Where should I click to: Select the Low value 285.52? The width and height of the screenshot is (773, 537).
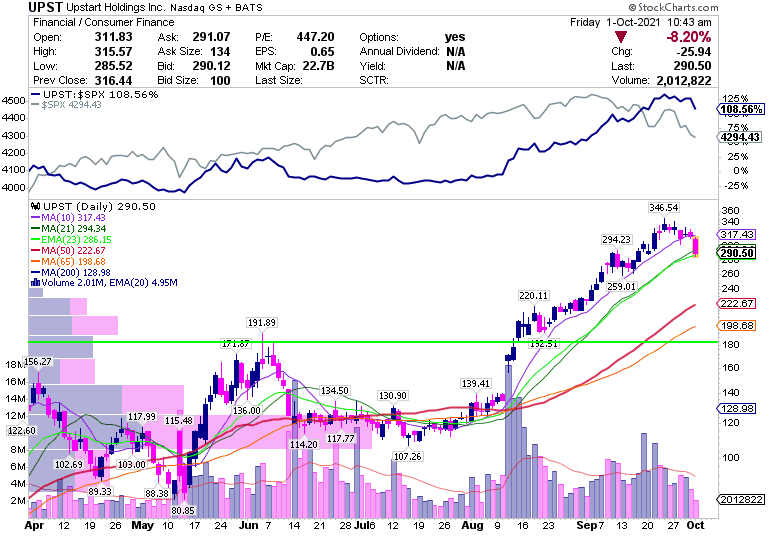113,66
